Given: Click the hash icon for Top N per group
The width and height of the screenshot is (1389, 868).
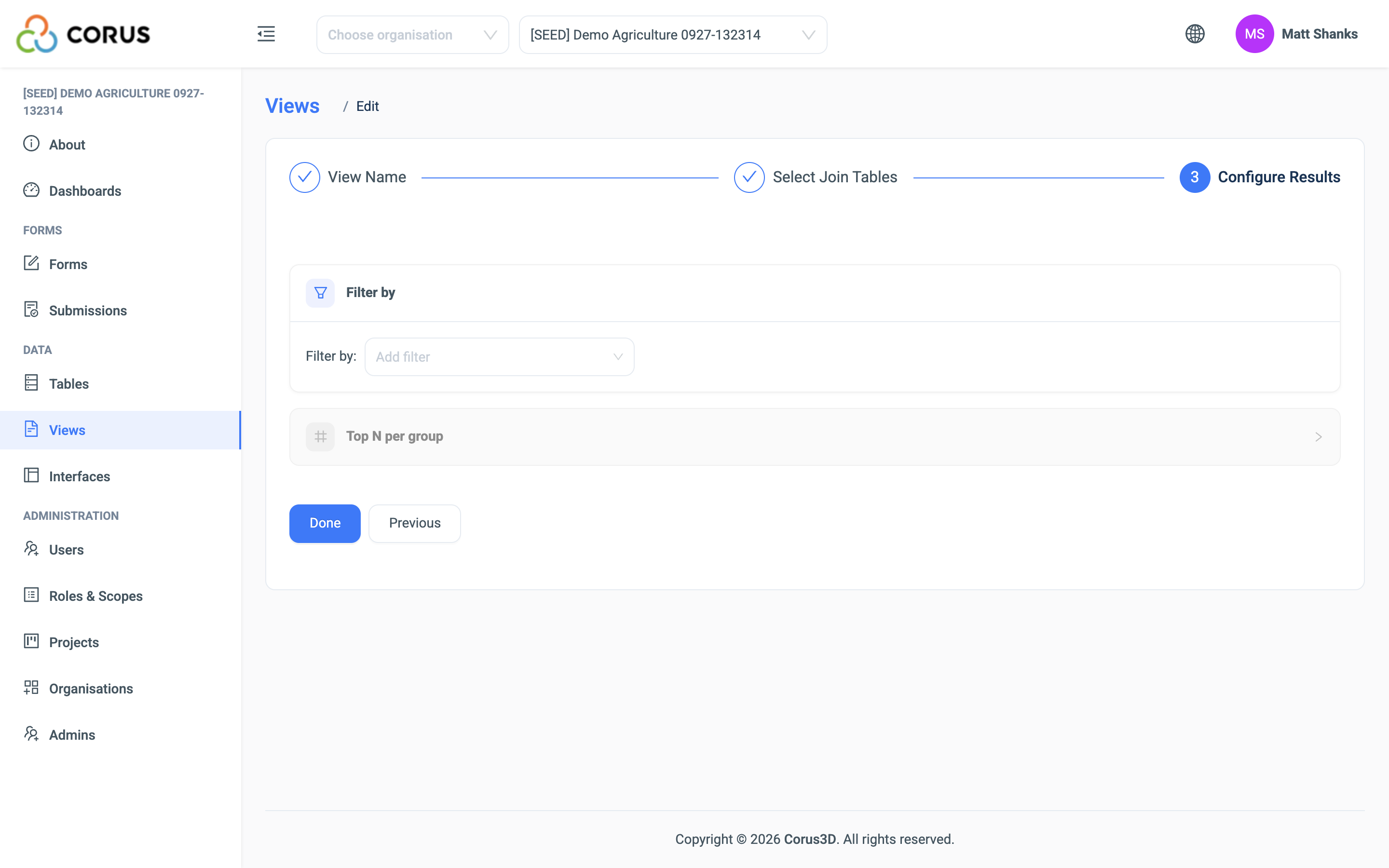Looking at the screenshot, I should (x=320, y=437).
